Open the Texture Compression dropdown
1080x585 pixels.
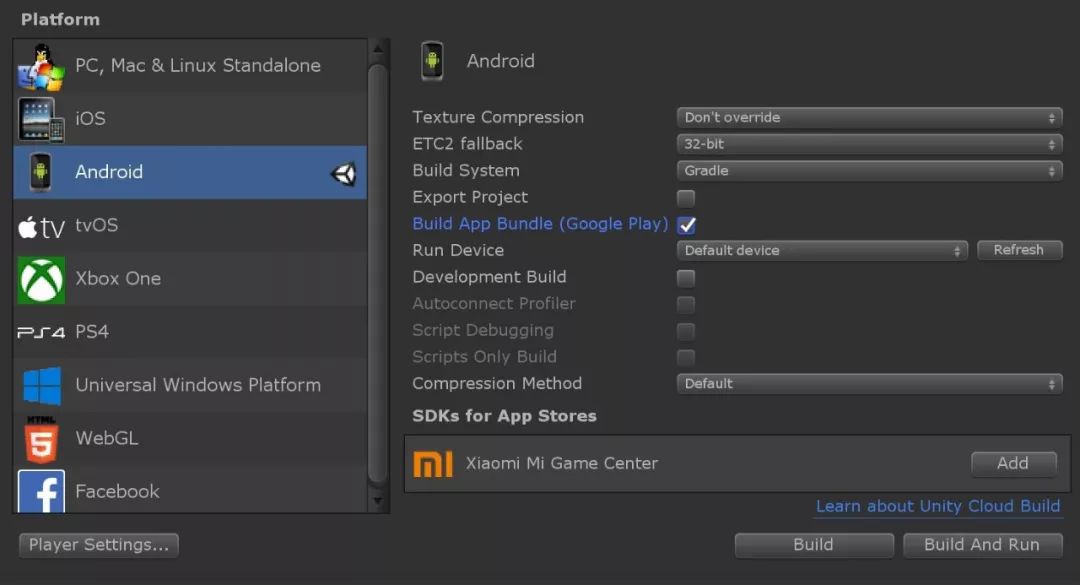[869, 118]
